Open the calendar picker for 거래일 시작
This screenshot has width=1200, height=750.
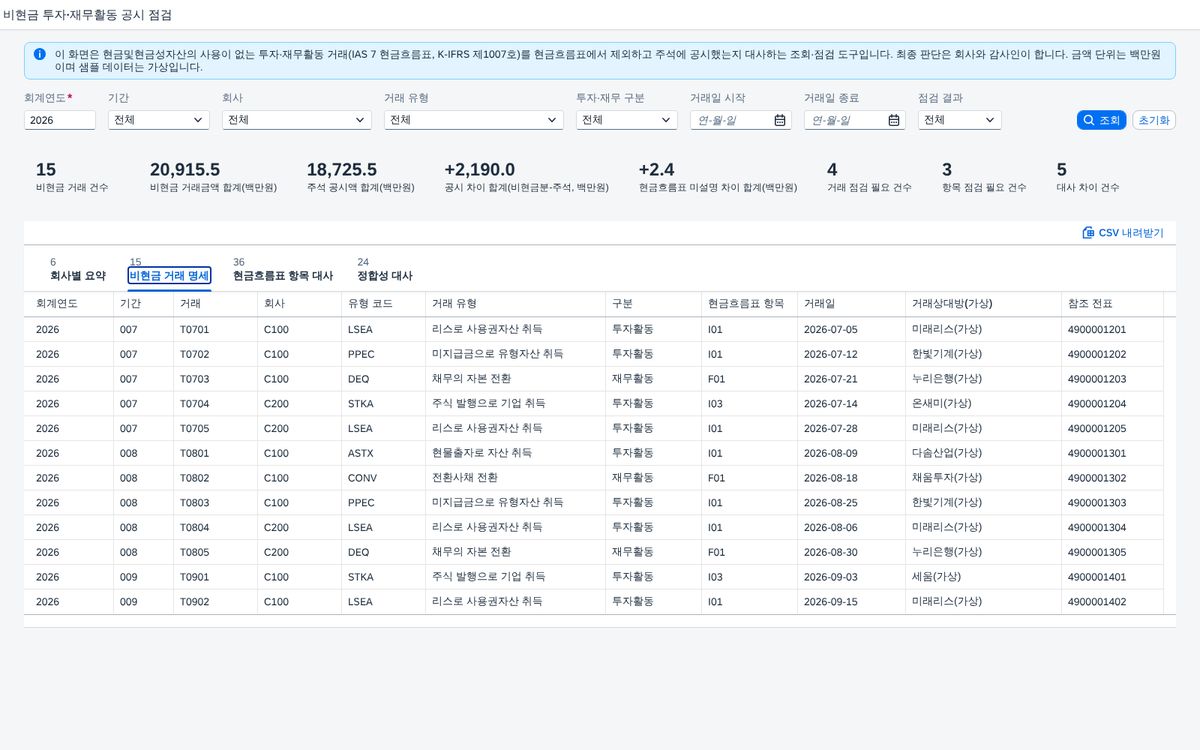[x=780, y=120]
